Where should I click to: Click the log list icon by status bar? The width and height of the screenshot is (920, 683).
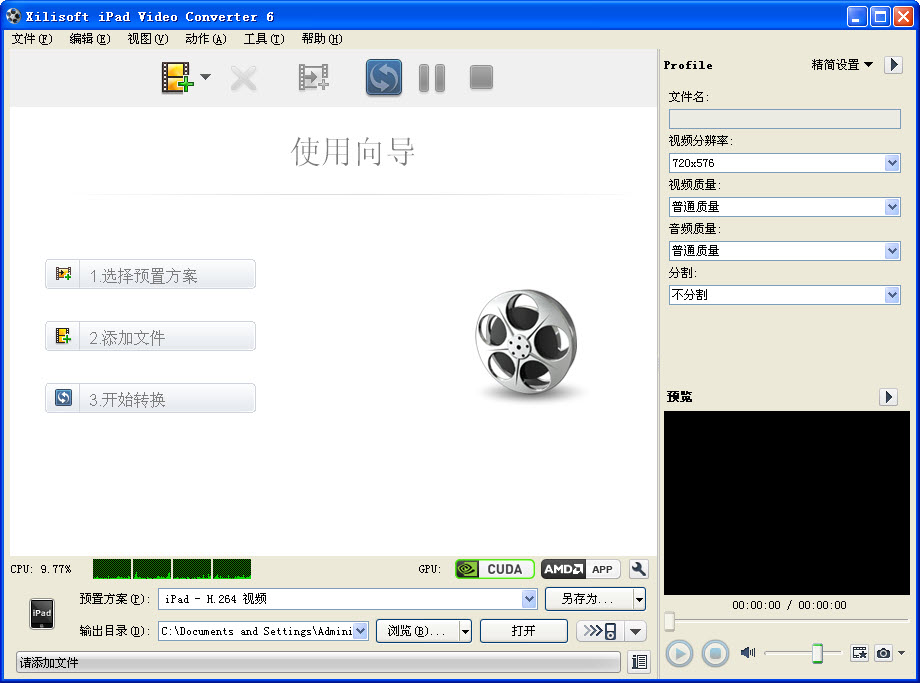pos(639,662)
